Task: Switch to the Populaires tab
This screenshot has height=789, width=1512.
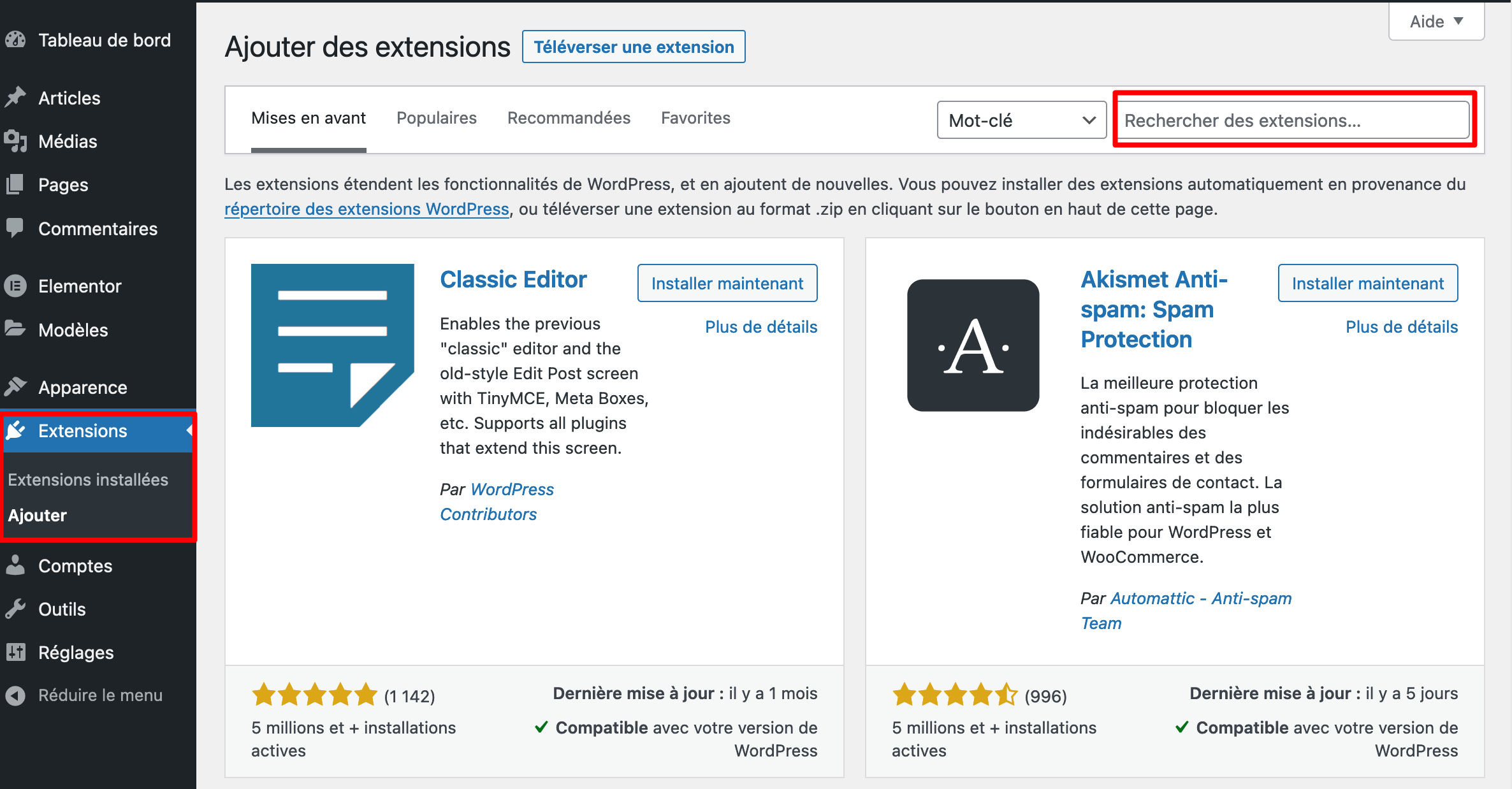Action: 437,117
